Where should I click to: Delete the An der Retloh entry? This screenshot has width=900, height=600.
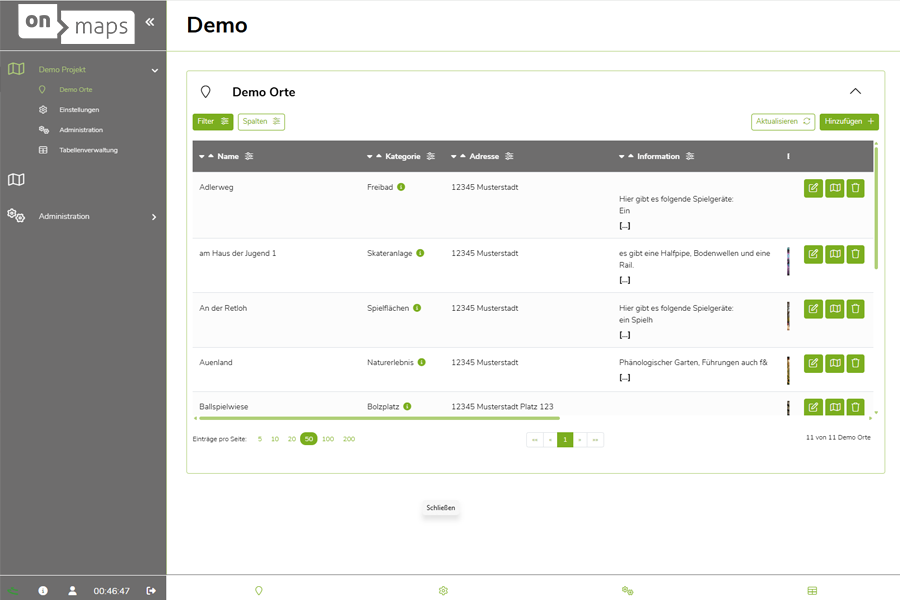coord(855,309)
